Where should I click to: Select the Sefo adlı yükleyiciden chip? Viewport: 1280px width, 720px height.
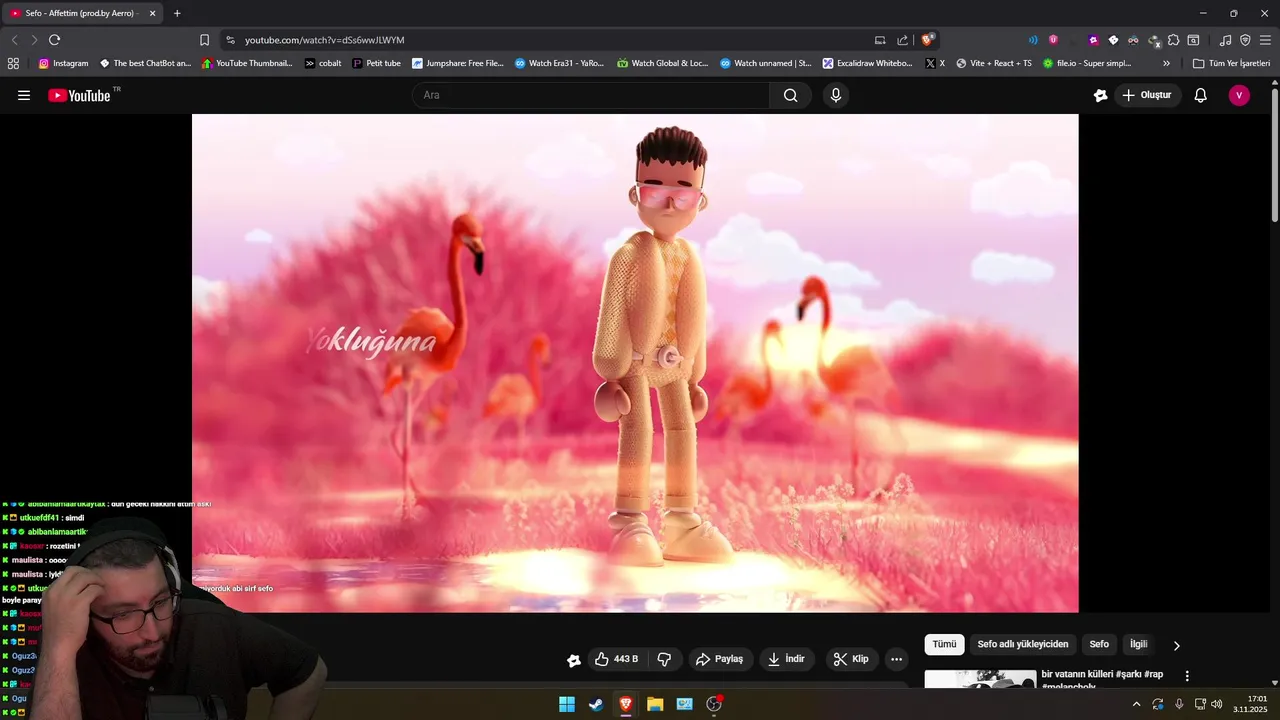tap(1023, 645)
